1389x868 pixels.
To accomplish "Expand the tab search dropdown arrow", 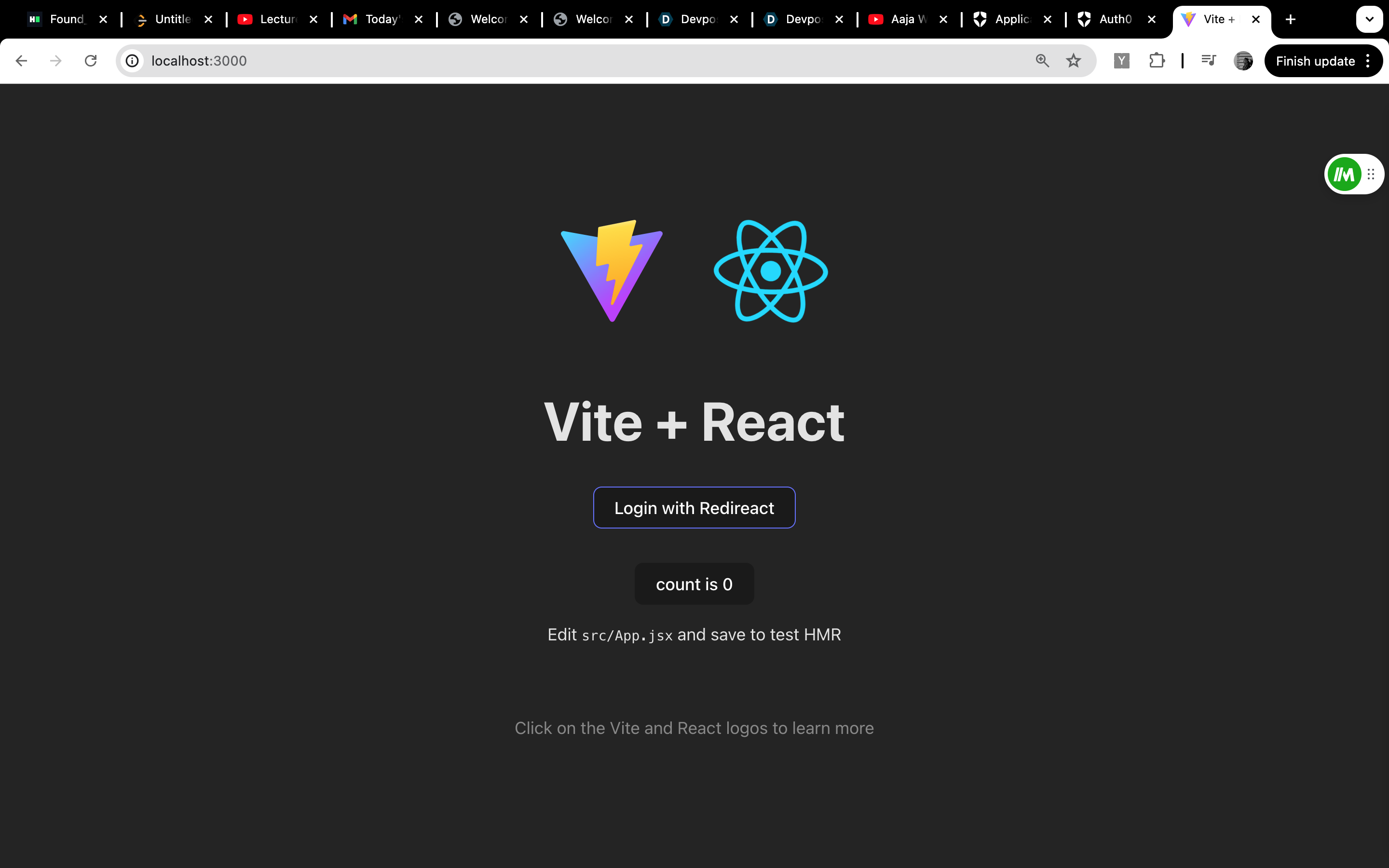I will (x=1370, y=19).
